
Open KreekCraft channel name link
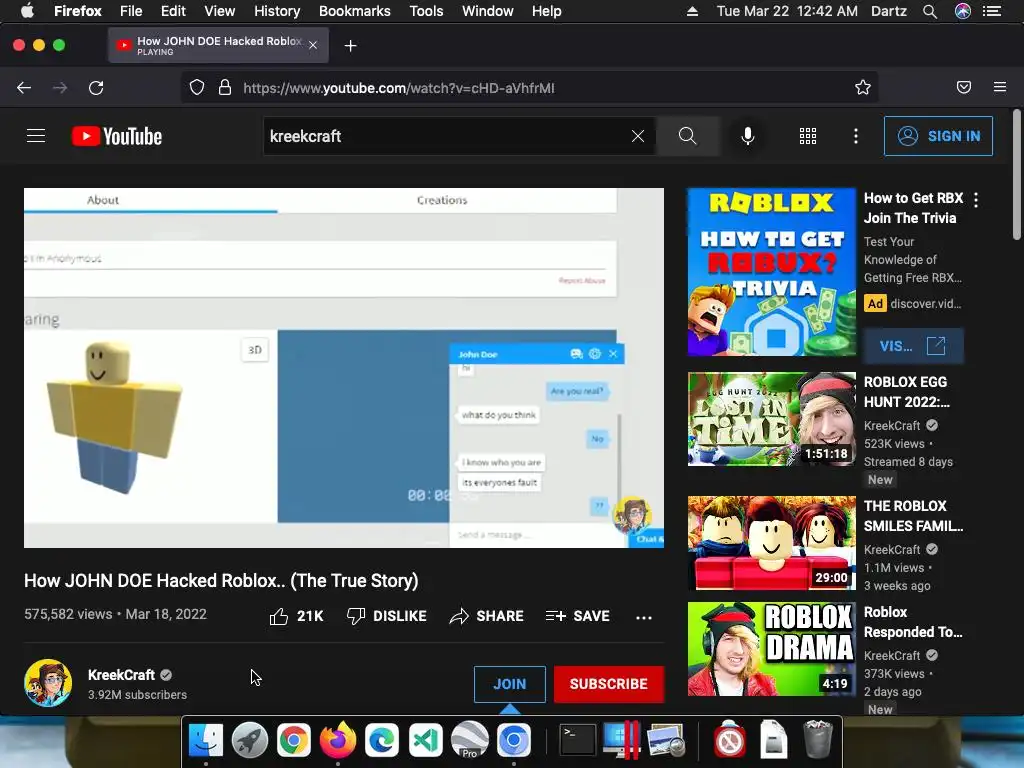point(121,675)
